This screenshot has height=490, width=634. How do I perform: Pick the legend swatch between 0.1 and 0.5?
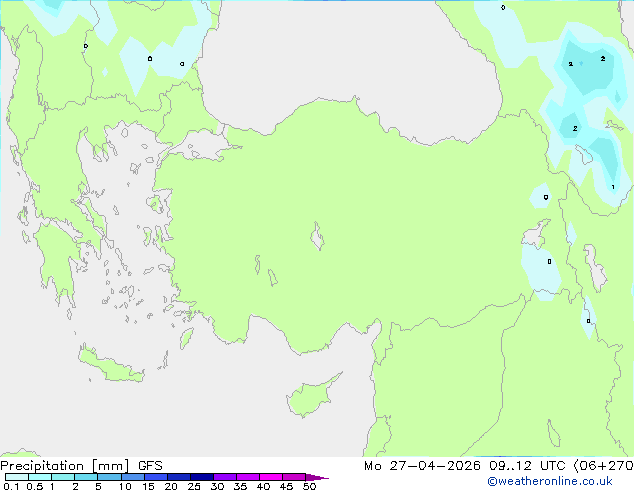(x=17, y=477)
